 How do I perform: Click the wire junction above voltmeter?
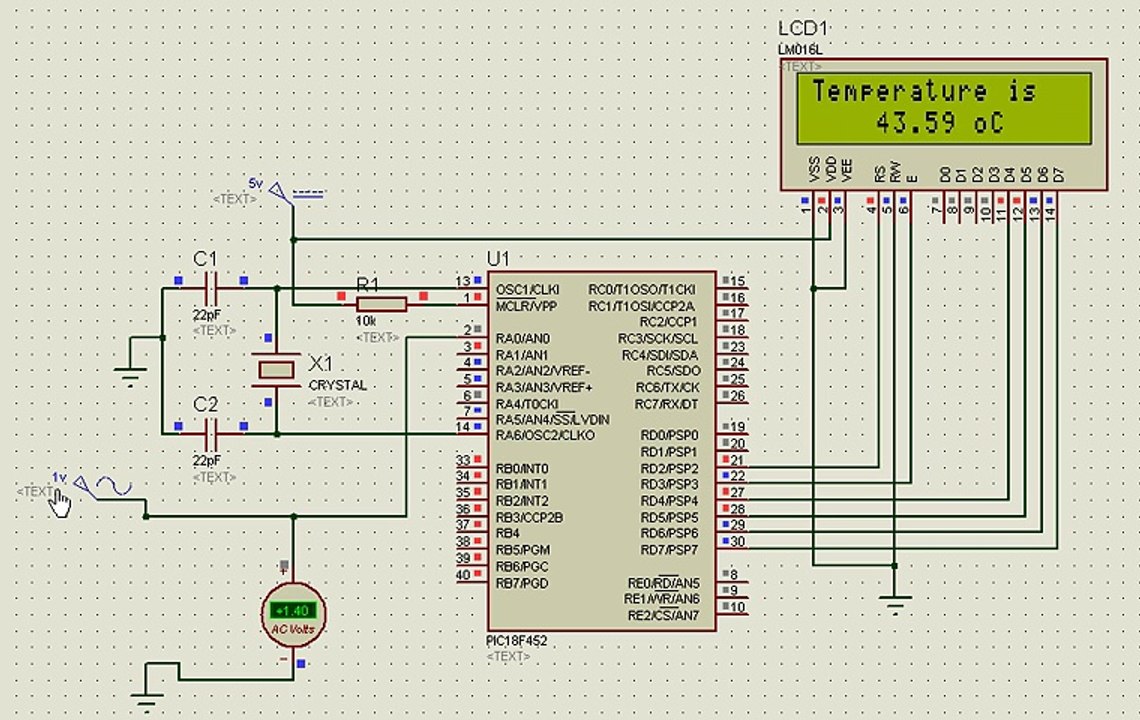click(294, 516)
